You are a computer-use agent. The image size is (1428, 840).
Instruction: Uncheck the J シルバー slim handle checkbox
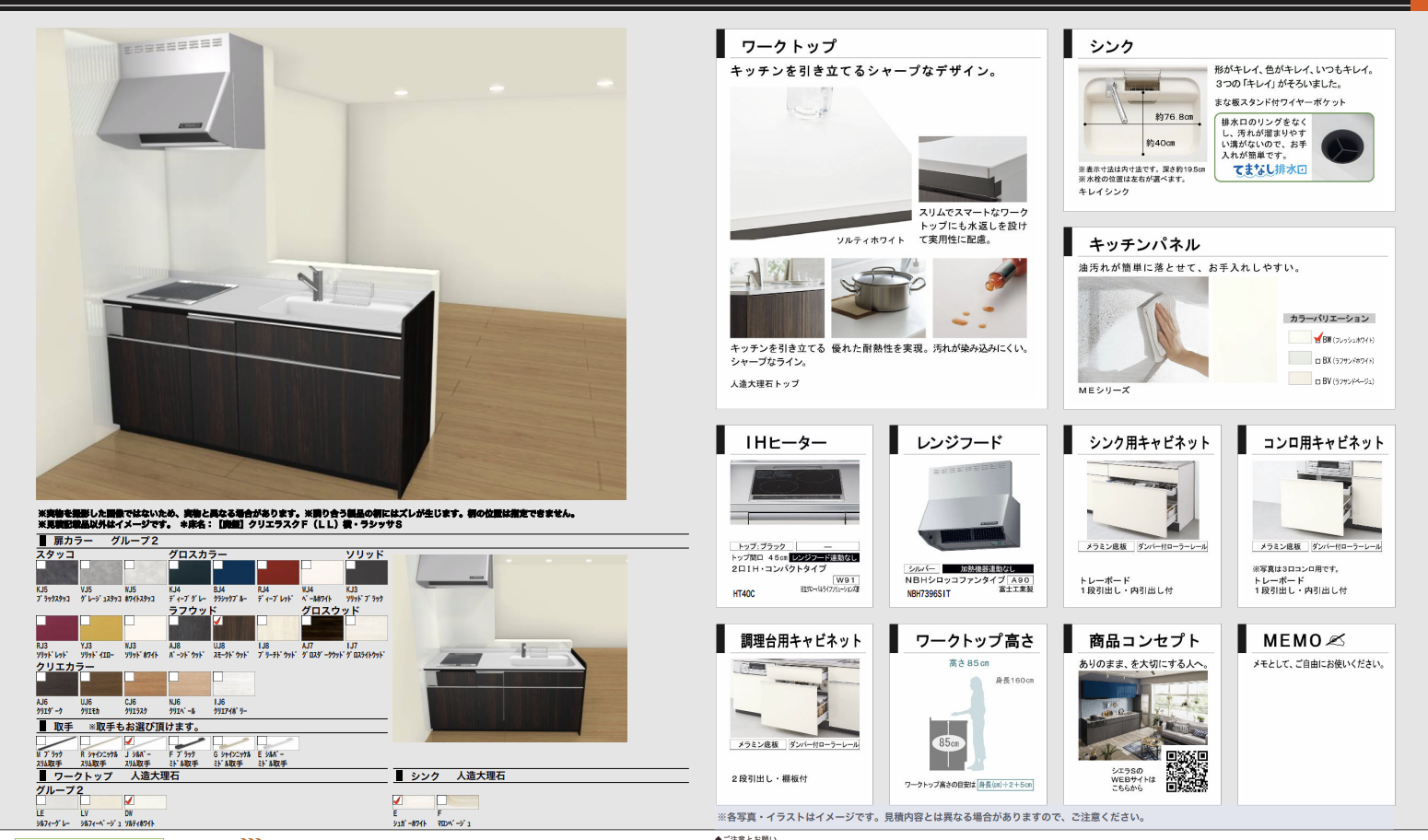click(x=129, y=741)
